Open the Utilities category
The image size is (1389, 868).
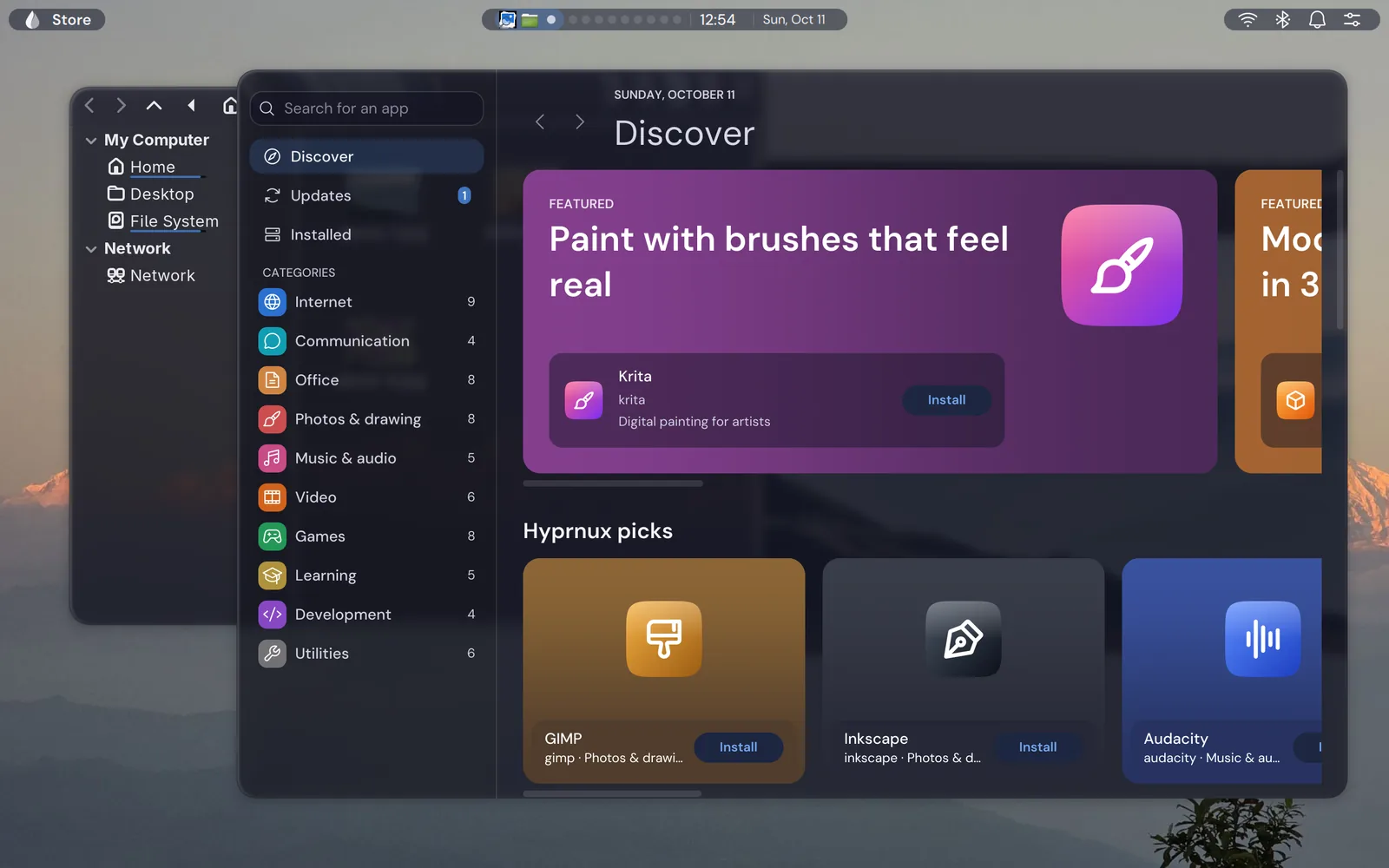(366, 654)
